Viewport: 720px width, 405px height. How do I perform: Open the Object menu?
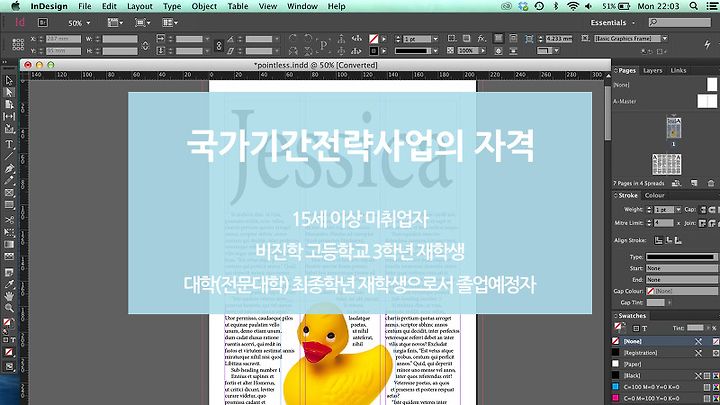(204, 6)
